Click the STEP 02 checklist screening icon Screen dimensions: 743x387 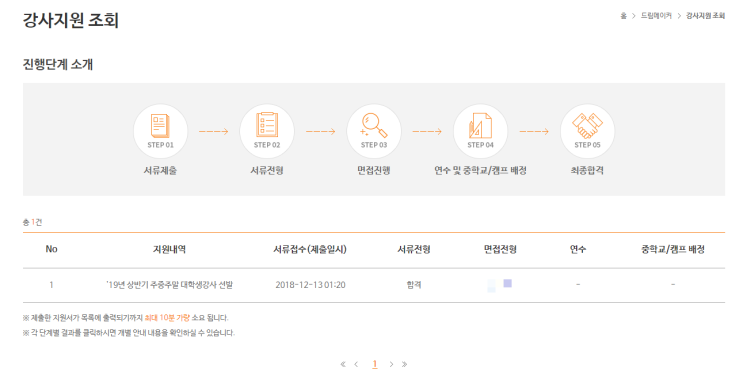[x=267, y=131]
